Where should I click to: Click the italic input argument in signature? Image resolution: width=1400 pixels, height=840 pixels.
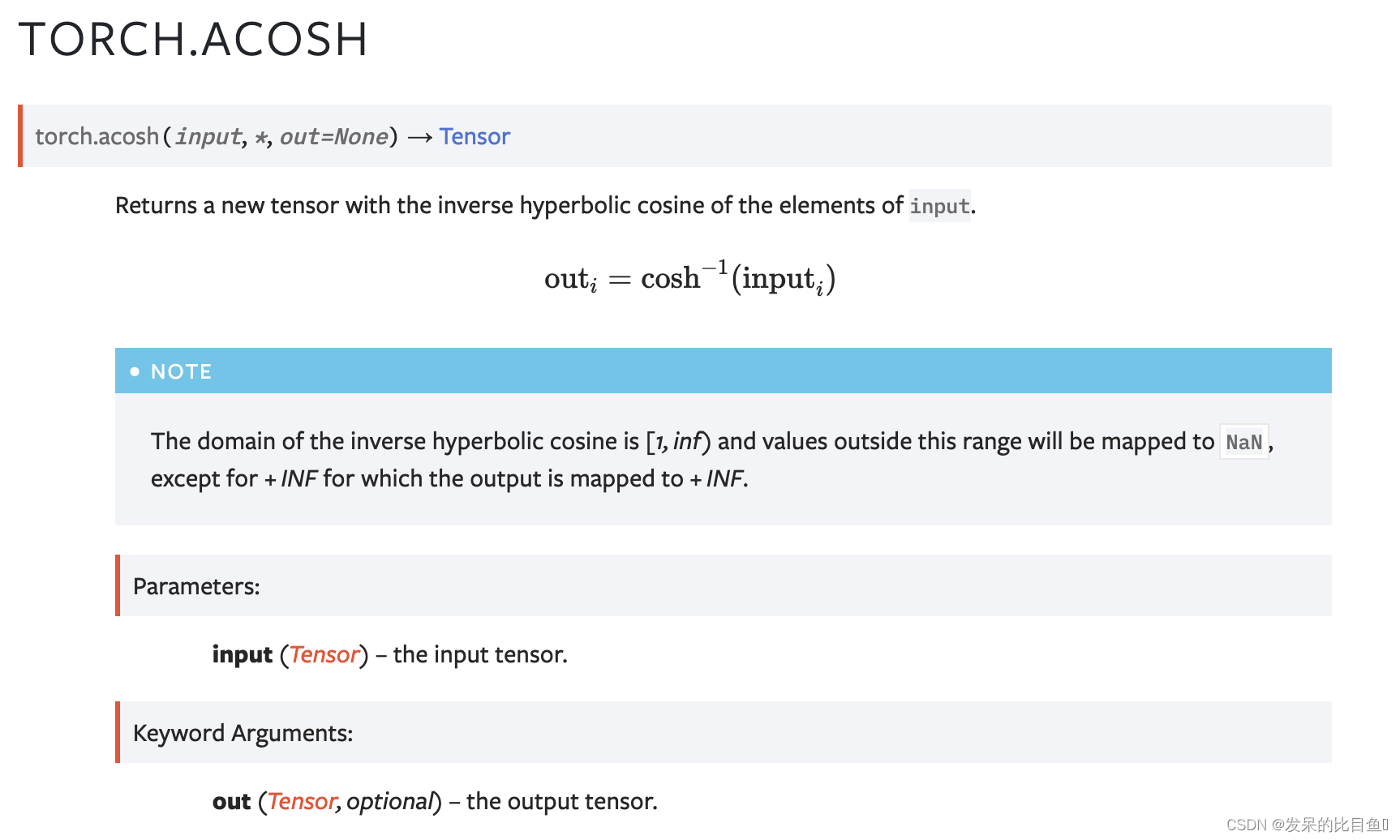(x=208, y=136)
